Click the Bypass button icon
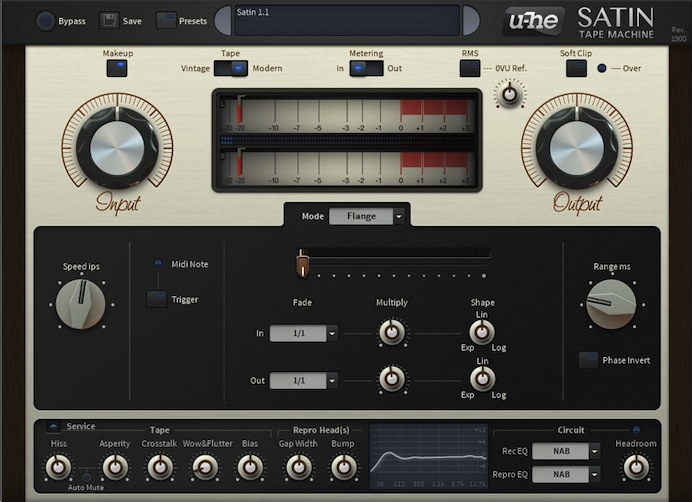Image resolution: width=692 pixels, height=502 pixels. [x=45, y=21]
